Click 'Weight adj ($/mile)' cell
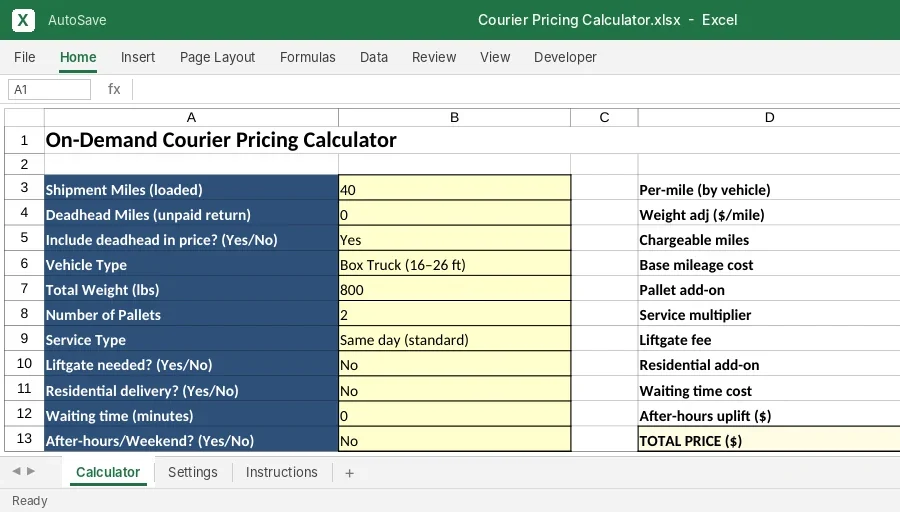The image size is (900, 512). tap(769, 213)
